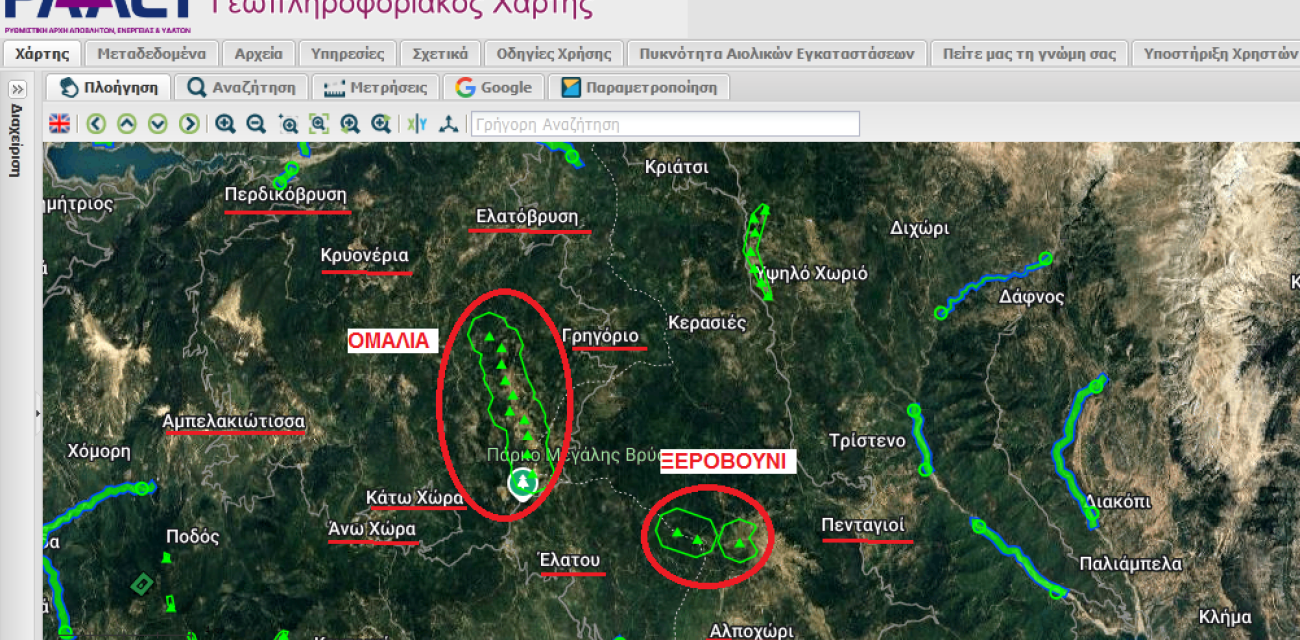
Task: Open the Οδηγίες Χρήσης menu tab
Action: pos(553,54)
